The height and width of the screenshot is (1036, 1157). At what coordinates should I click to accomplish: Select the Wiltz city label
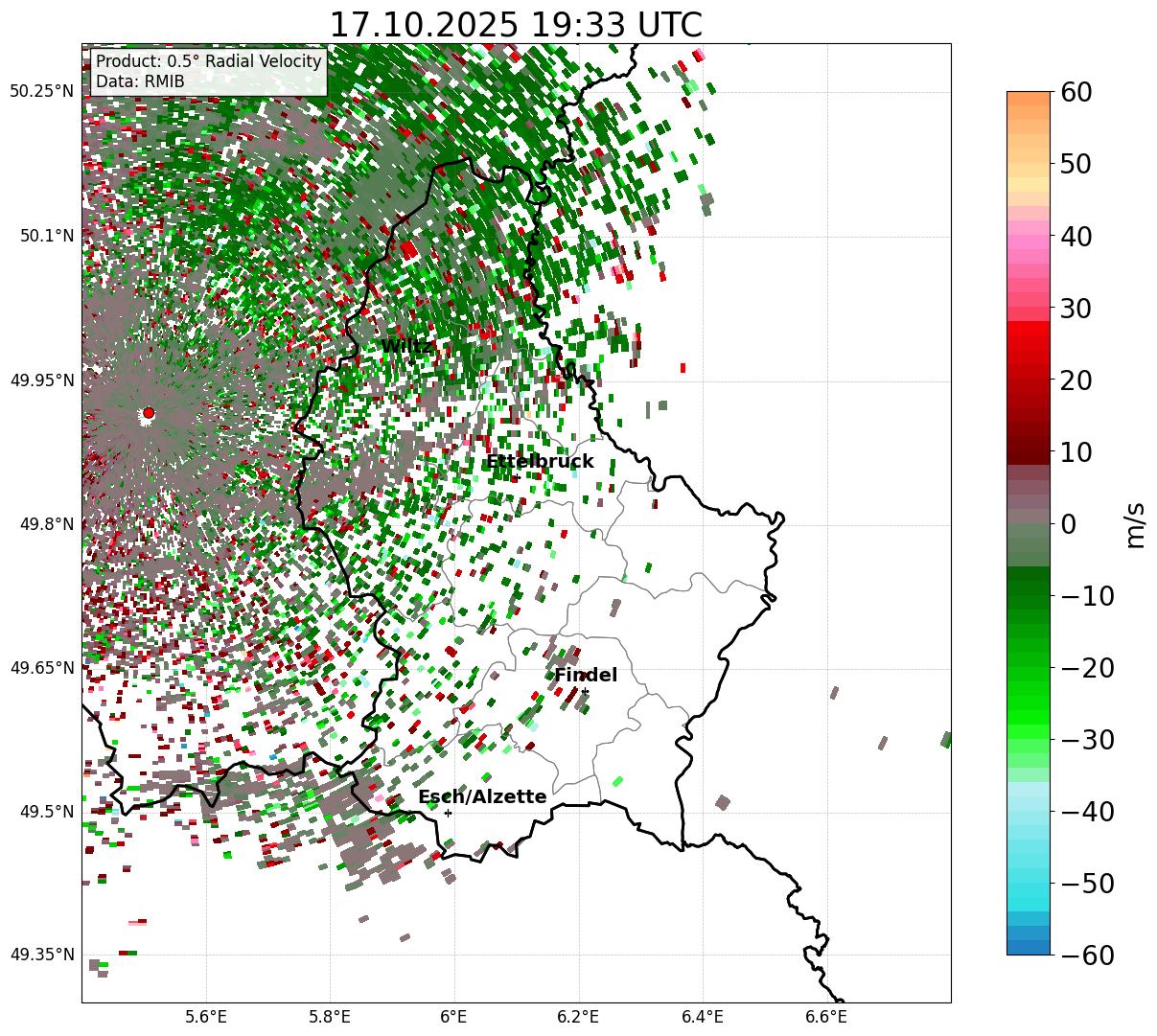pos(406,347)
